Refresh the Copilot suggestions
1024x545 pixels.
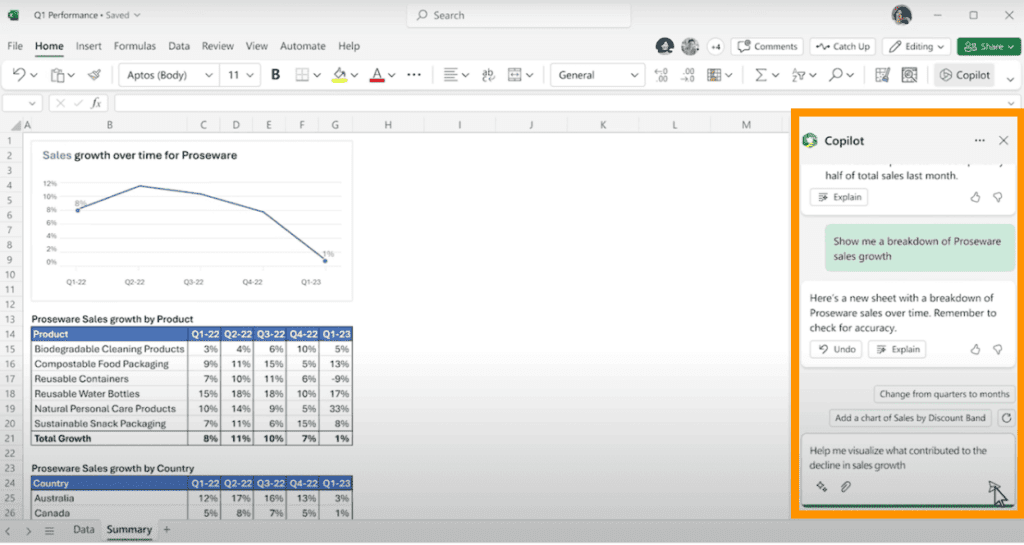pos(1006,418)
